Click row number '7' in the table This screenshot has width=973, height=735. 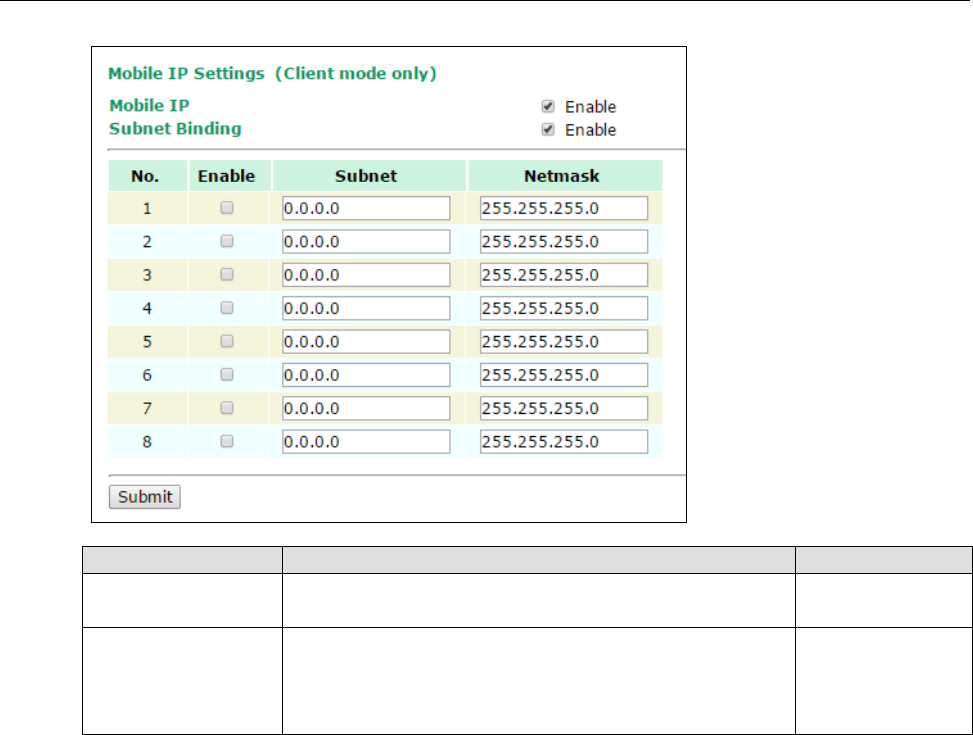coord(147,408)
